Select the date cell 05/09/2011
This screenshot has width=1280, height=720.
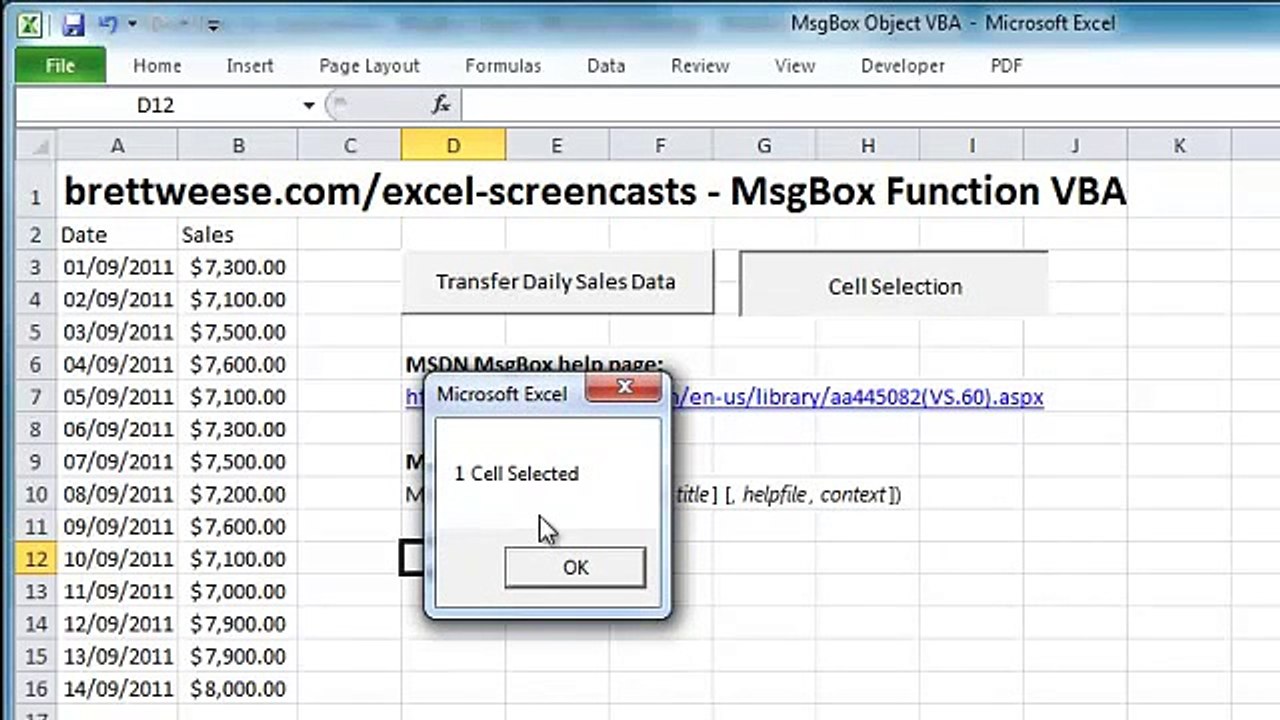tap(117, 397)
